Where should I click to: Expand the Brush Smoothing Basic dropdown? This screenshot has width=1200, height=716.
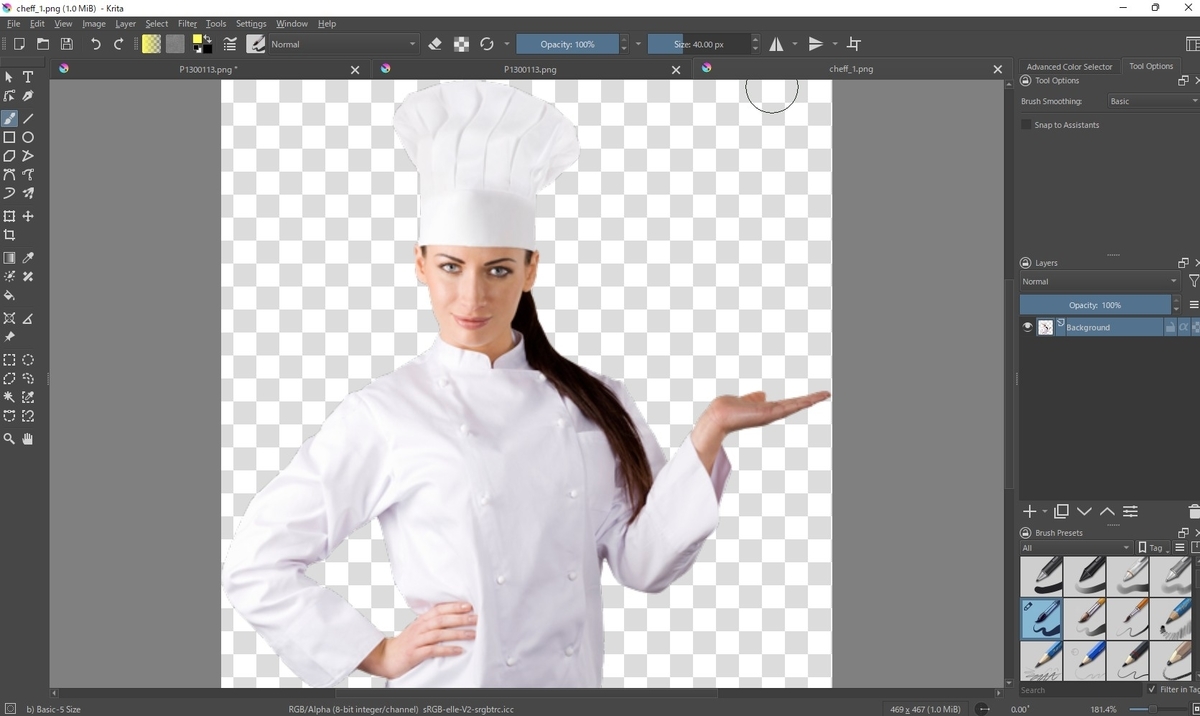pyautogui.click(x=1153, y=101)
